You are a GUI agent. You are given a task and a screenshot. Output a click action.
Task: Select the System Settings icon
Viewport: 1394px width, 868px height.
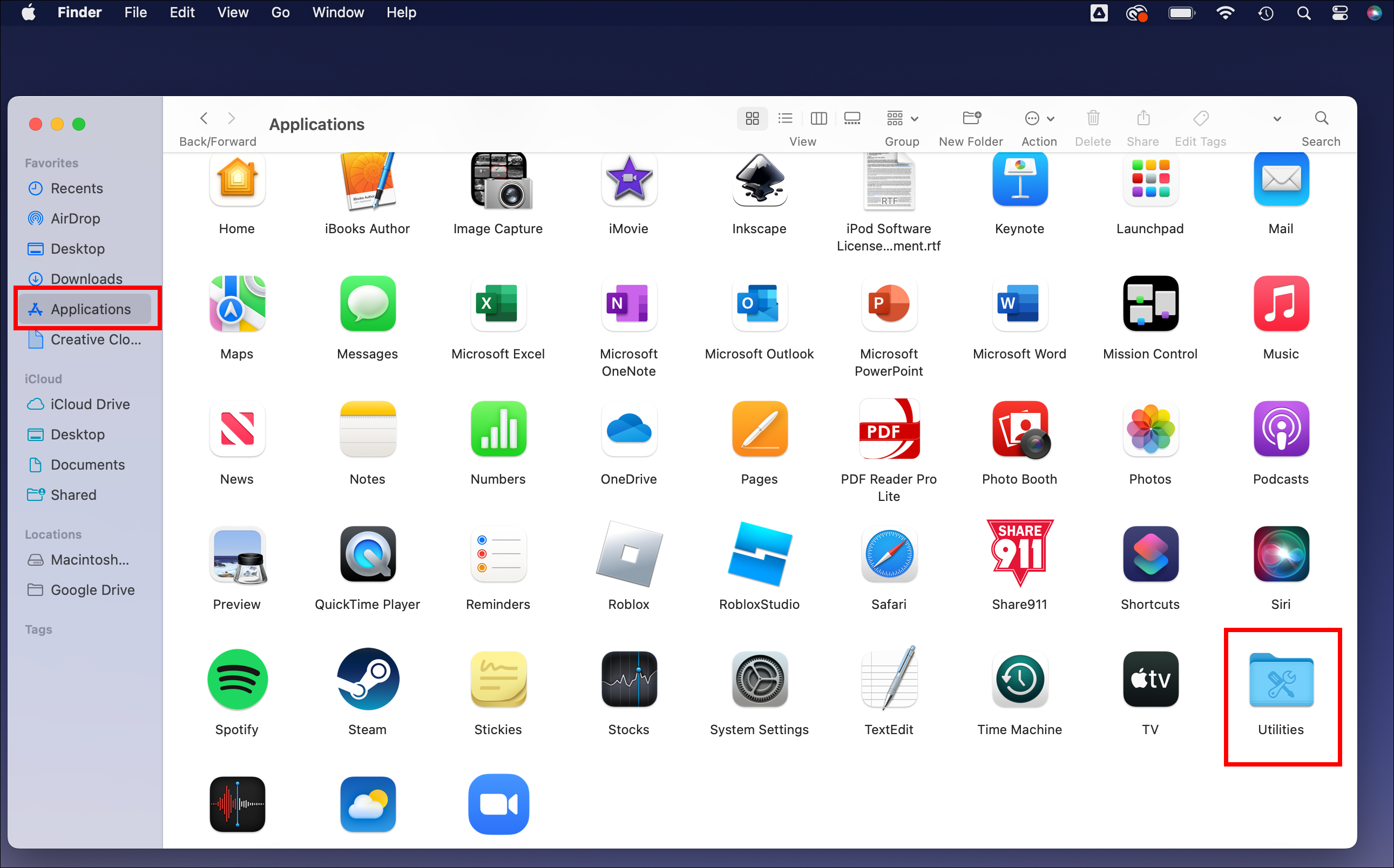tap(760, 679)
